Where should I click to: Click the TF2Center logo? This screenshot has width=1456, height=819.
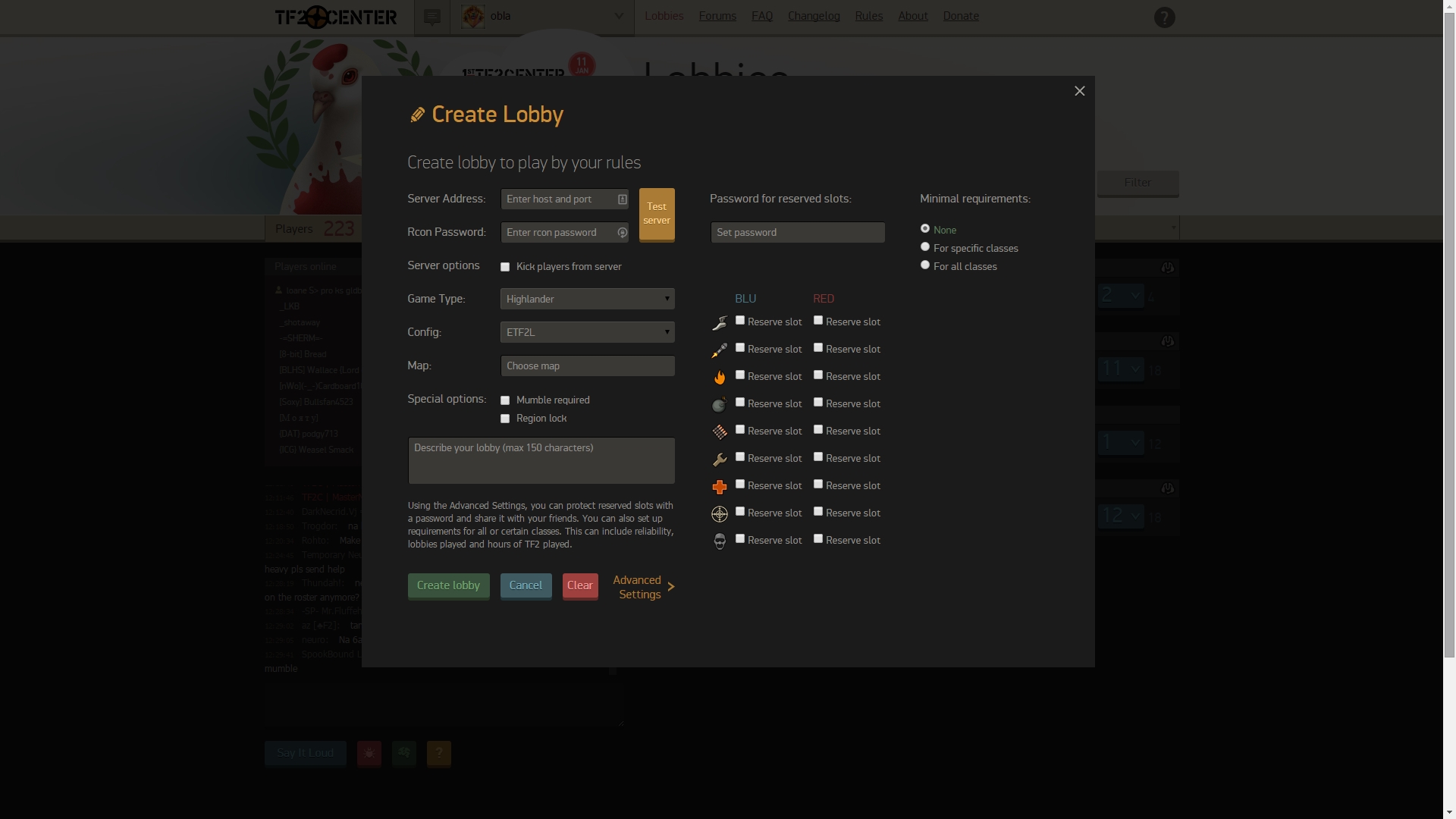[x=336, y=17]
